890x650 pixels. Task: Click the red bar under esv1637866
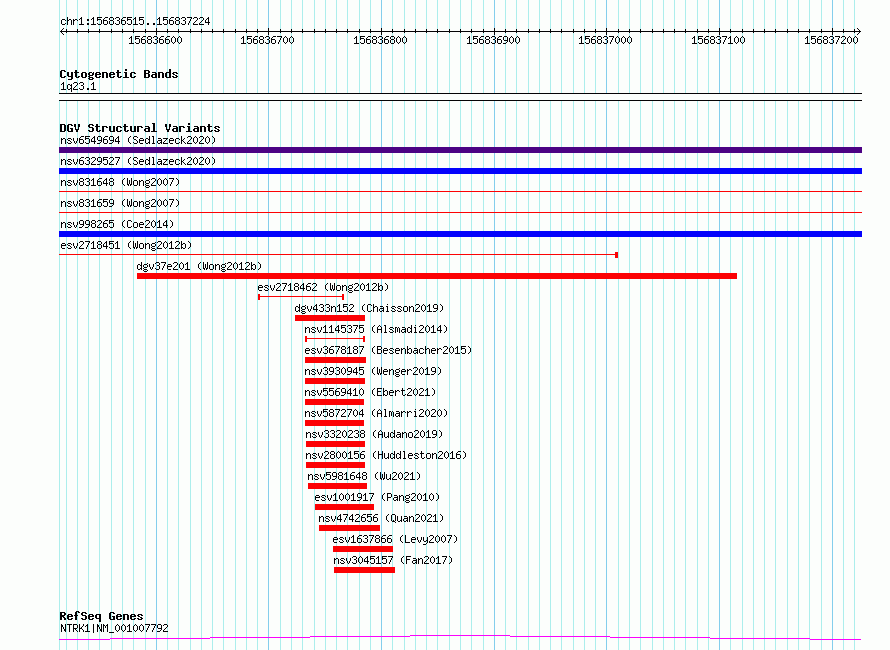click(x=363, y=549)
